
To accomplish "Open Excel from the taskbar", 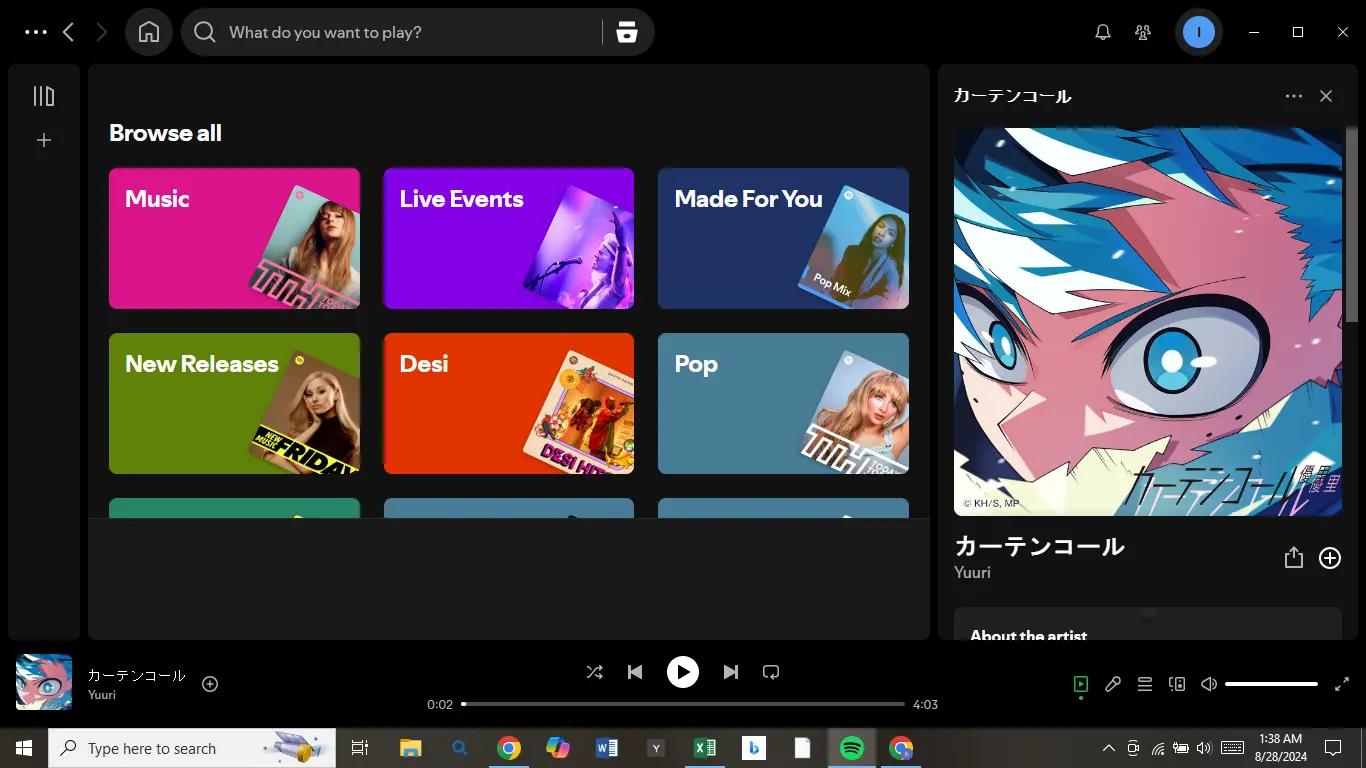I will click(704, 748).
